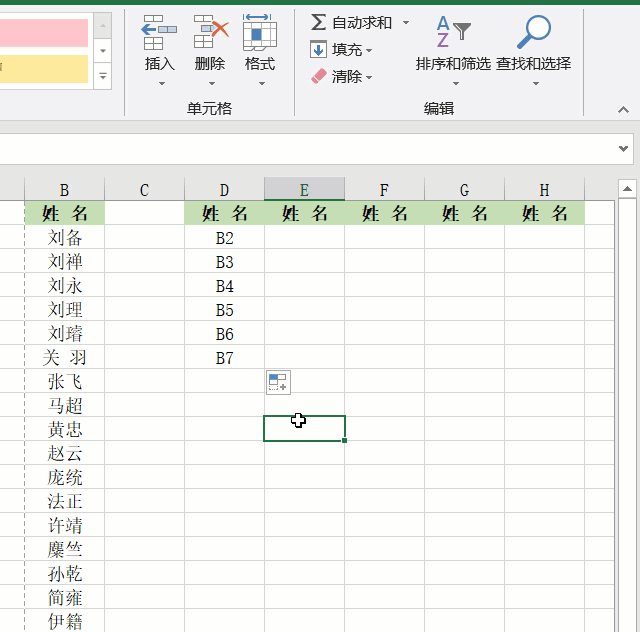The width and height of the screenshot is (640, 632).
Task: Click in the formula bar input
Action: point(306,149)
